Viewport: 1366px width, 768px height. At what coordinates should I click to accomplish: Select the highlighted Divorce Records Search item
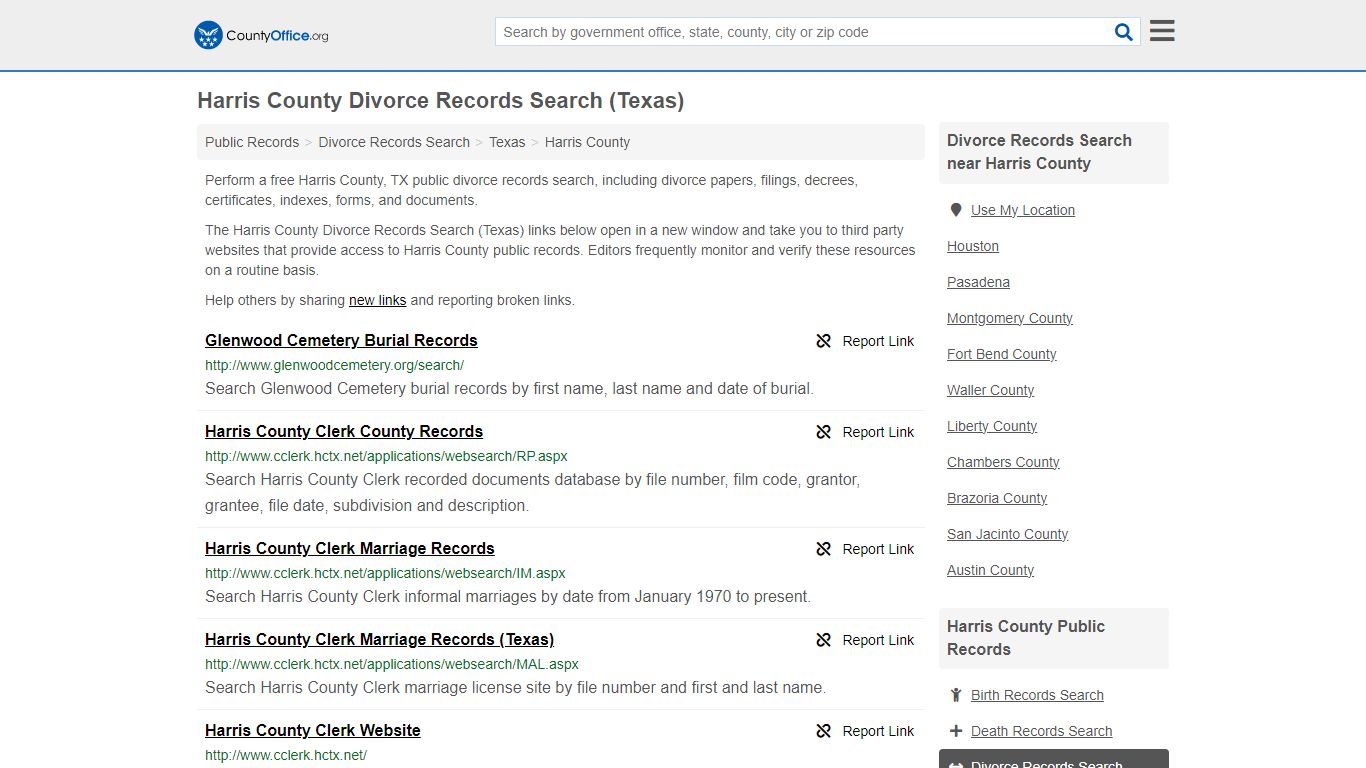(x=1054, y=759)
